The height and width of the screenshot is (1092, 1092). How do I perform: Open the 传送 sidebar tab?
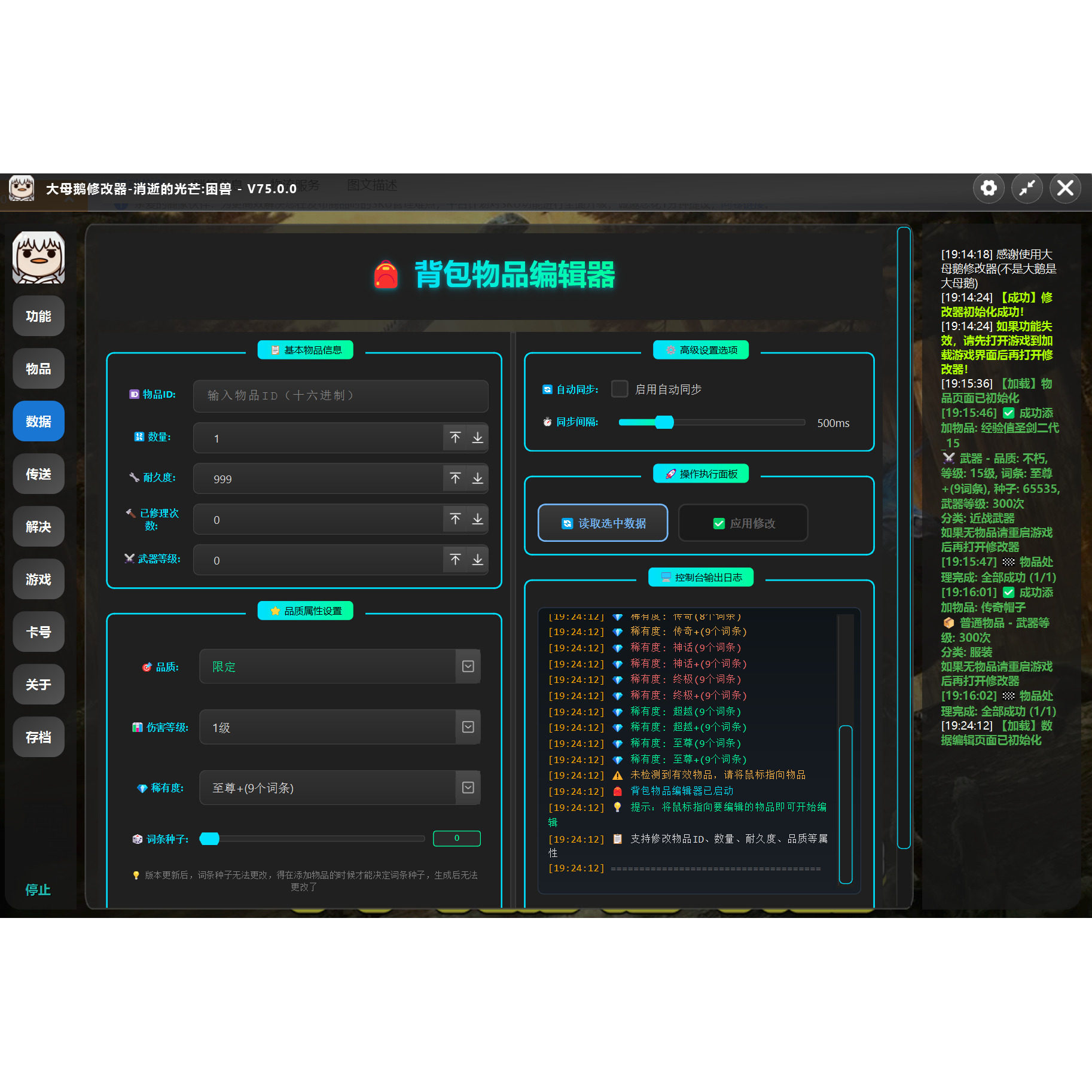pyautogui.click(x=39, y=474)
